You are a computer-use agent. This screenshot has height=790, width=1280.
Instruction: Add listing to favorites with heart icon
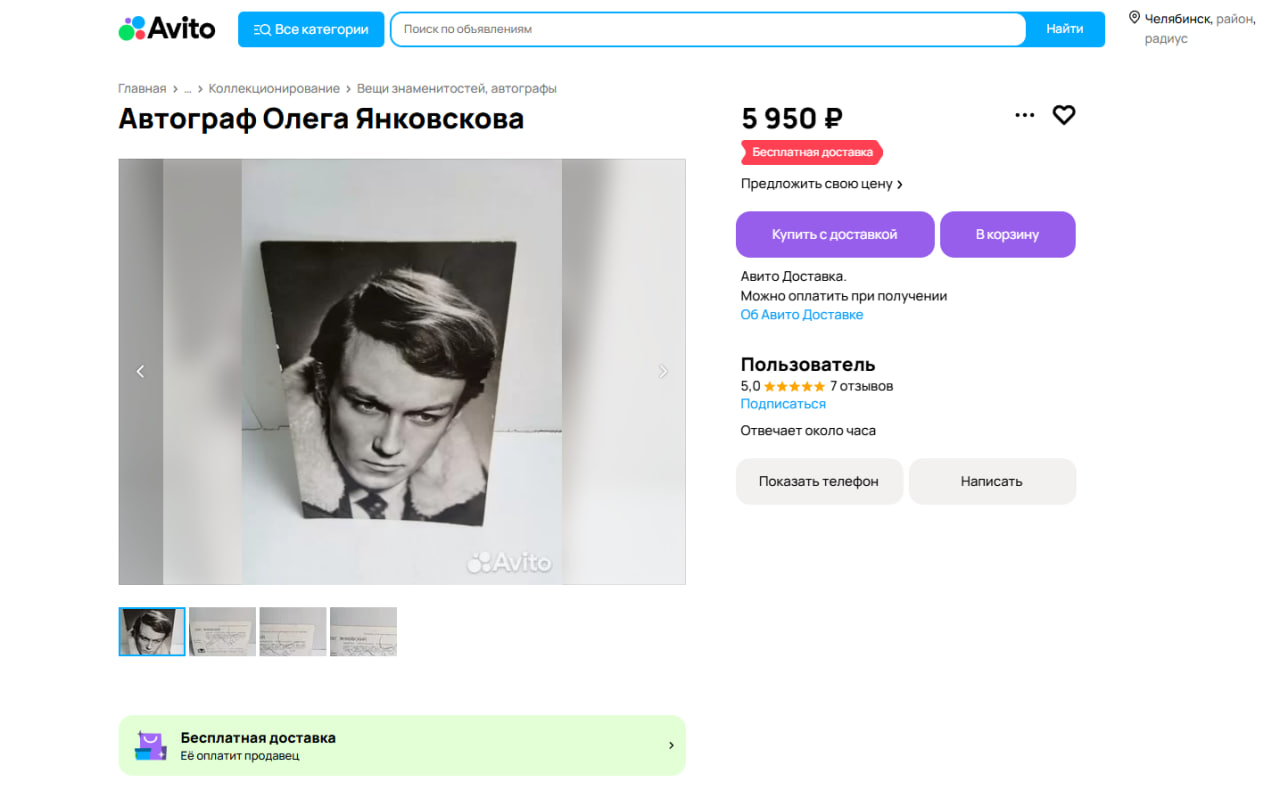1064,115
